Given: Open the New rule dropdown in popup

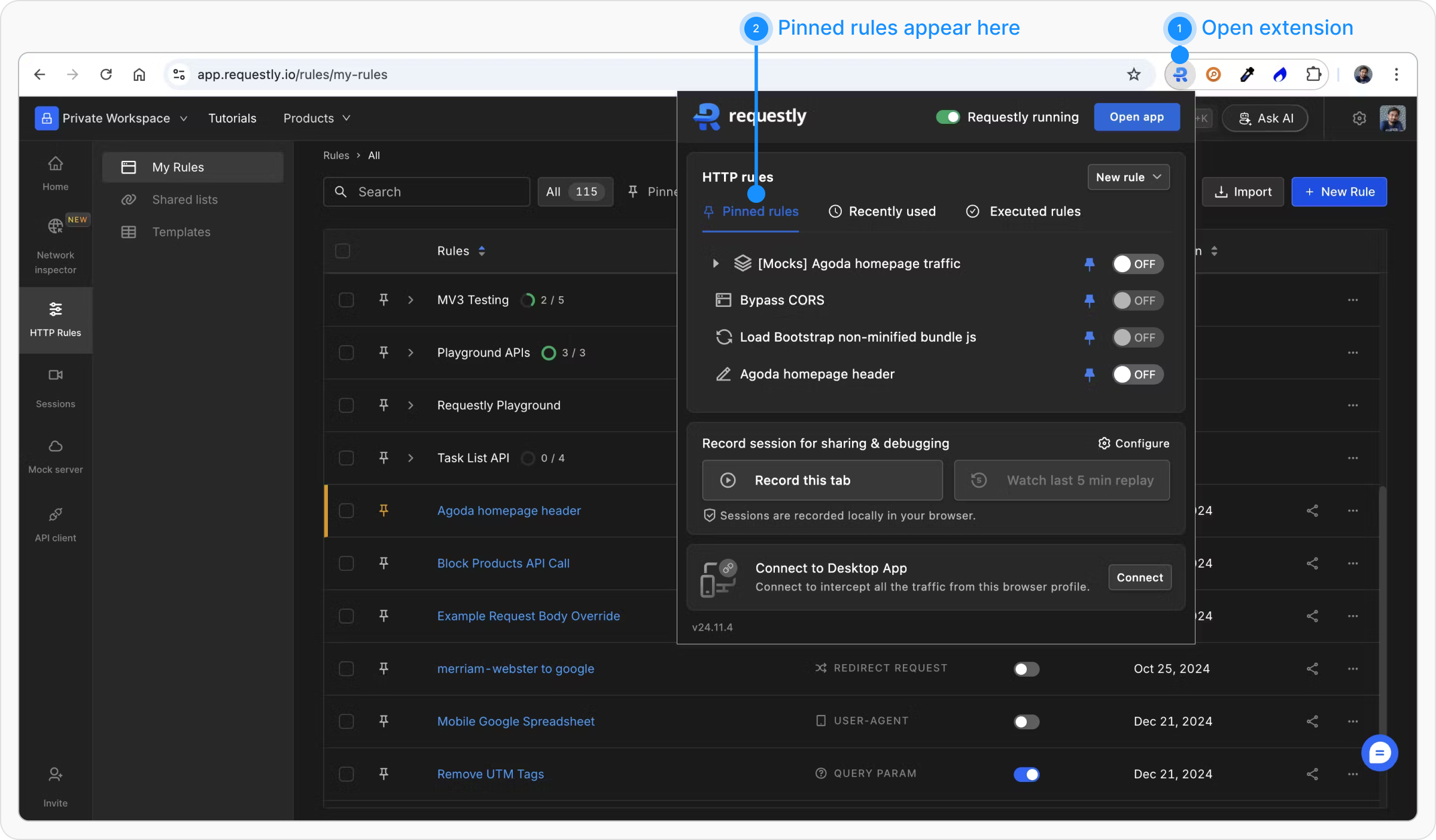Looking at the screenshot, I should pyautogui.click(x=1128, y=177).
